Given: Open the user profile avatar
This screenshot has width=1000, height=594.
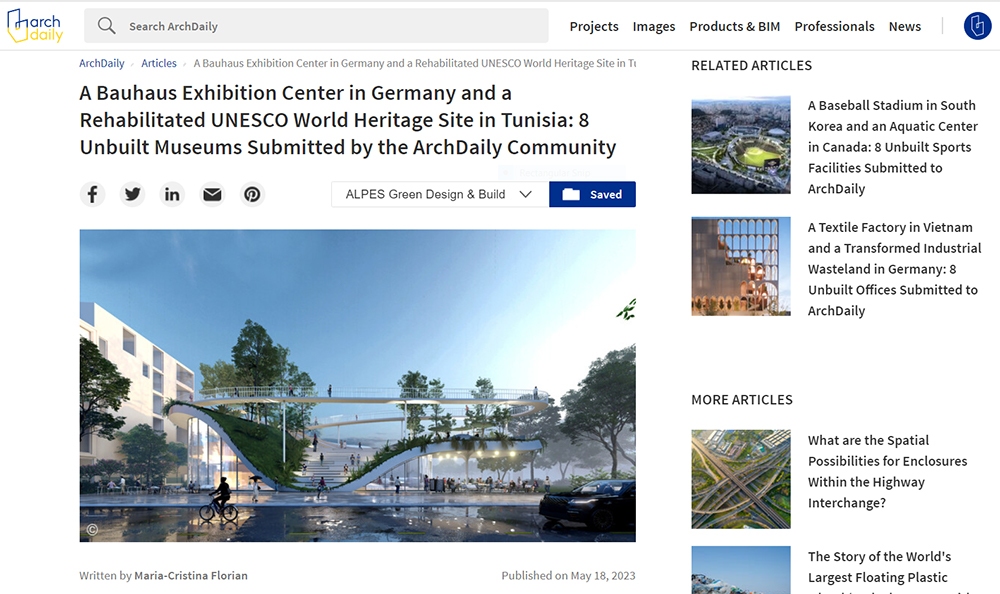Looking at the screenshot, I should coord(976,26).
